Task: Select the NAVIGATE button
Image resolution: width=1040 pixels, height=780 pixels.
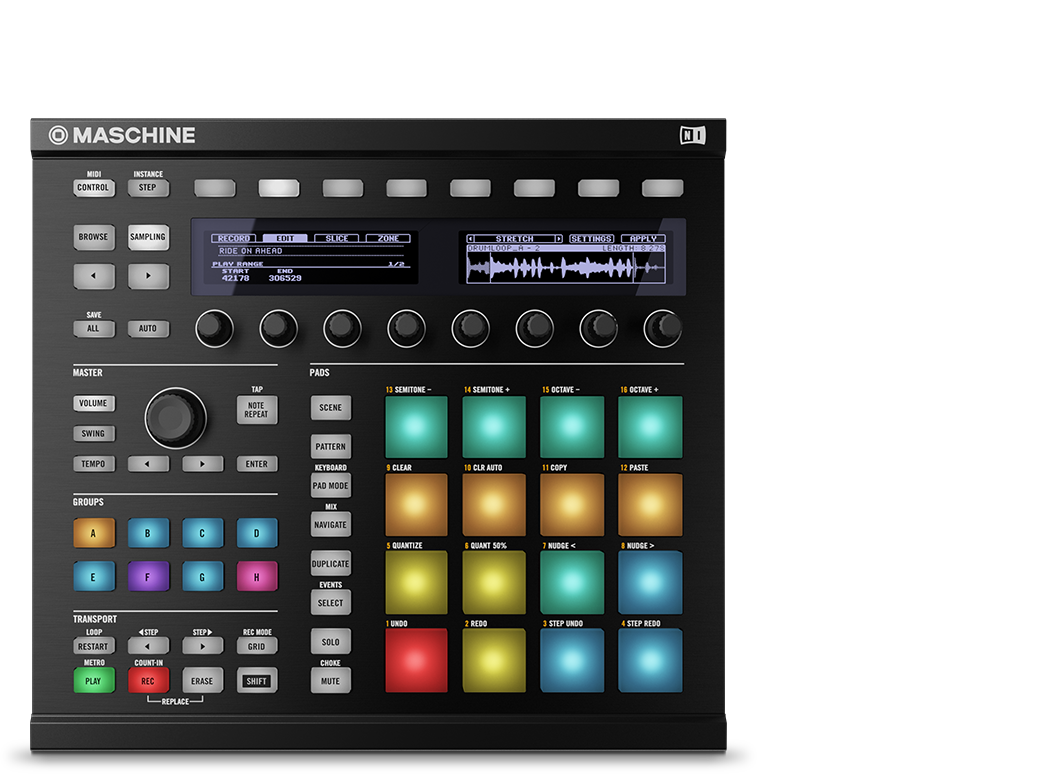Action: click(330, 525)
